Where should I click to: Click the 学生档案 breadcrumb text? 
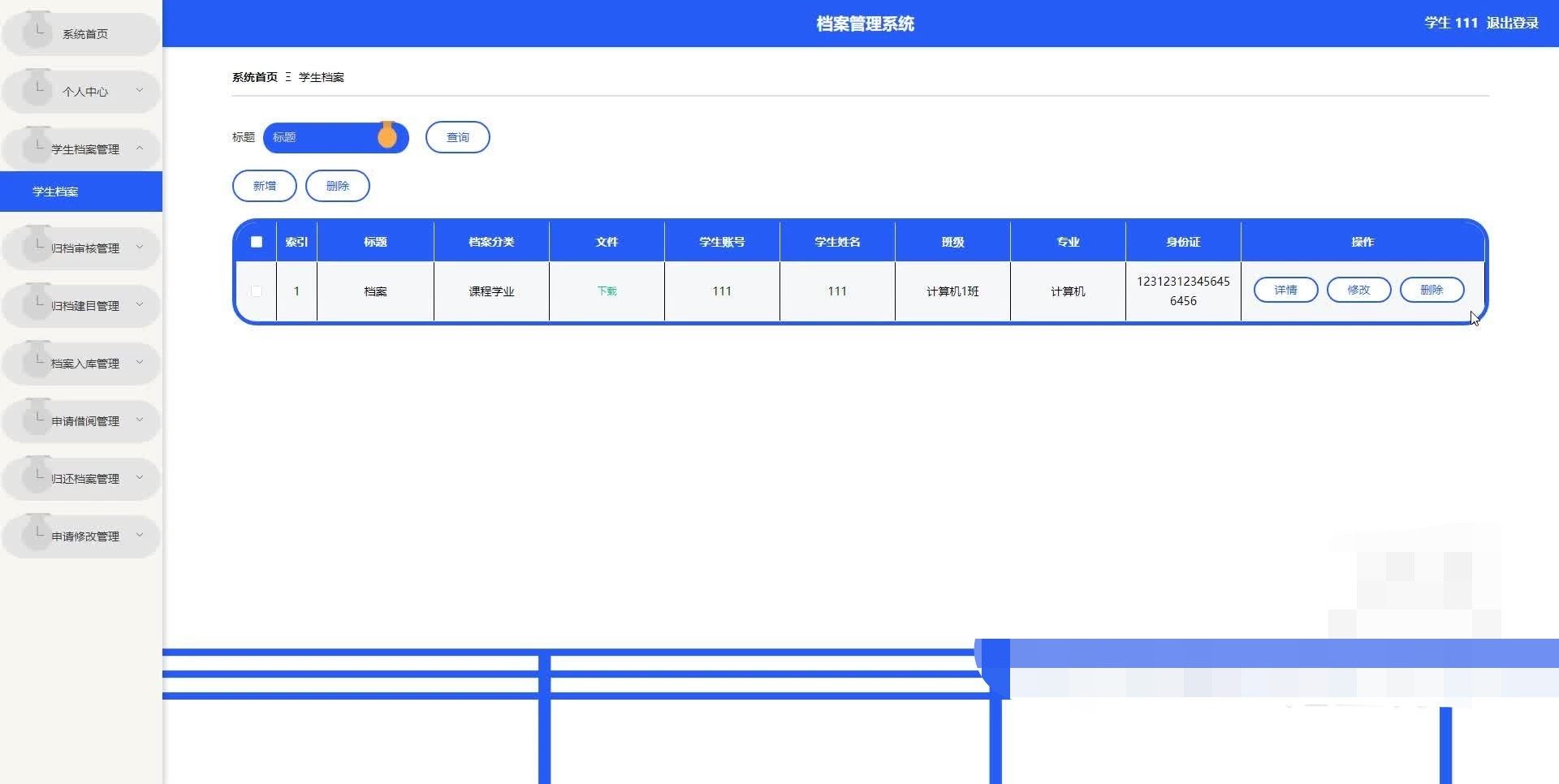(x=322, y=77)
